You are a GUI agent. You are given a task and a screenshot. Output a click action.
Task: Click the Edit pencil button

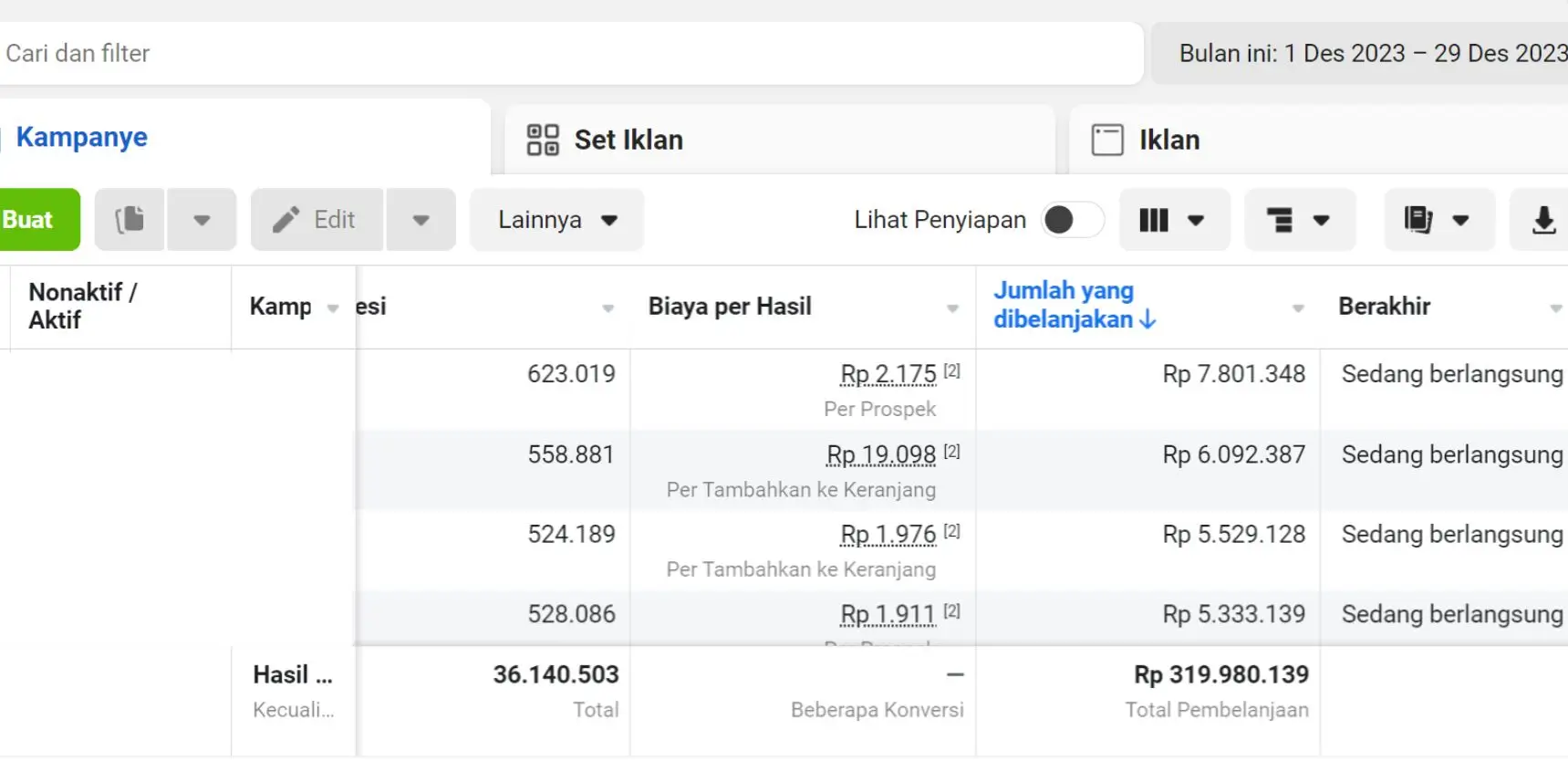317,220
